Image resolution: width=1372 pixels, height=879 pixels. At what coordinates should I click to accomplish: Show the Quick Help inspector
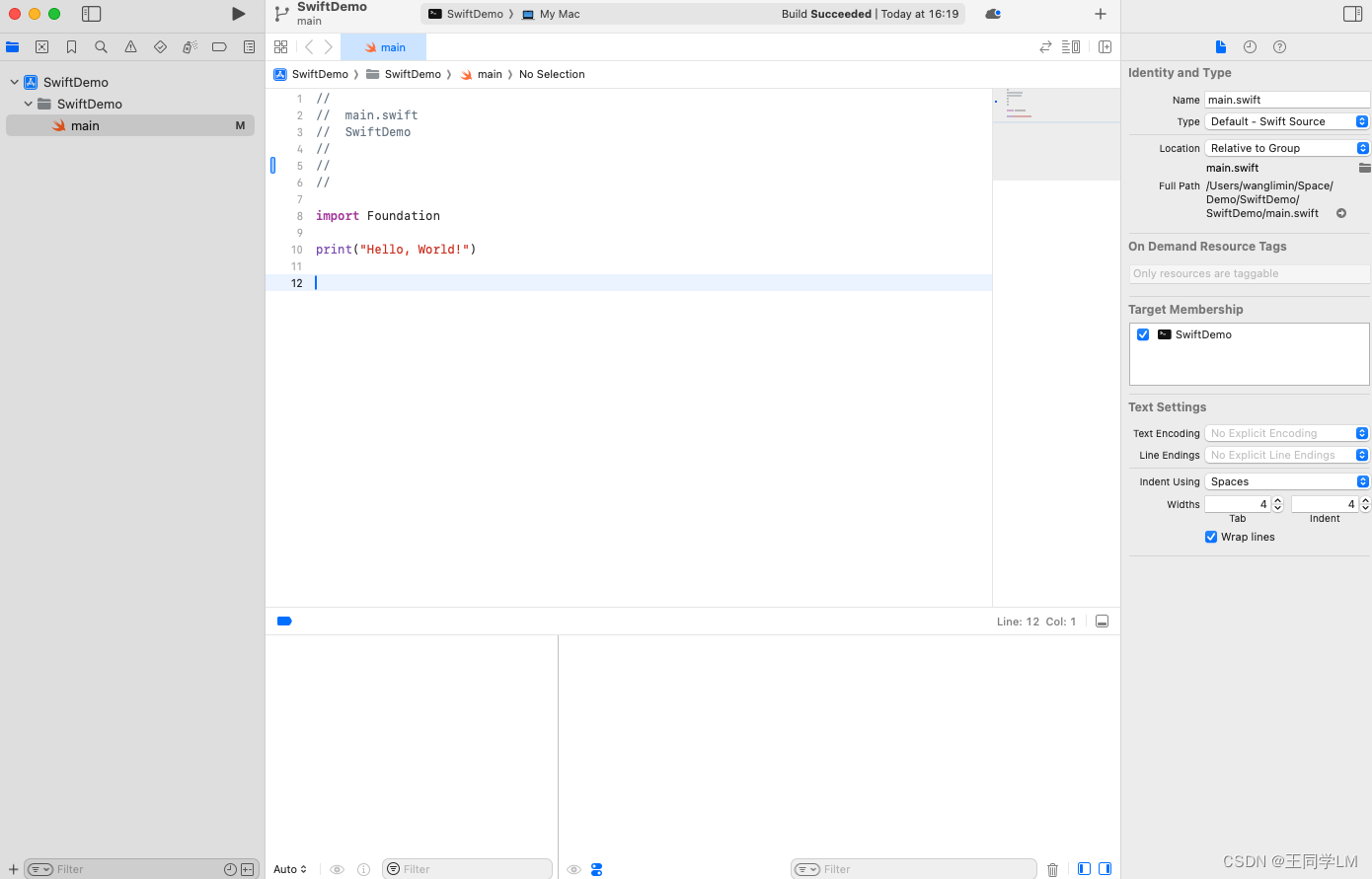coord(1279,46)
